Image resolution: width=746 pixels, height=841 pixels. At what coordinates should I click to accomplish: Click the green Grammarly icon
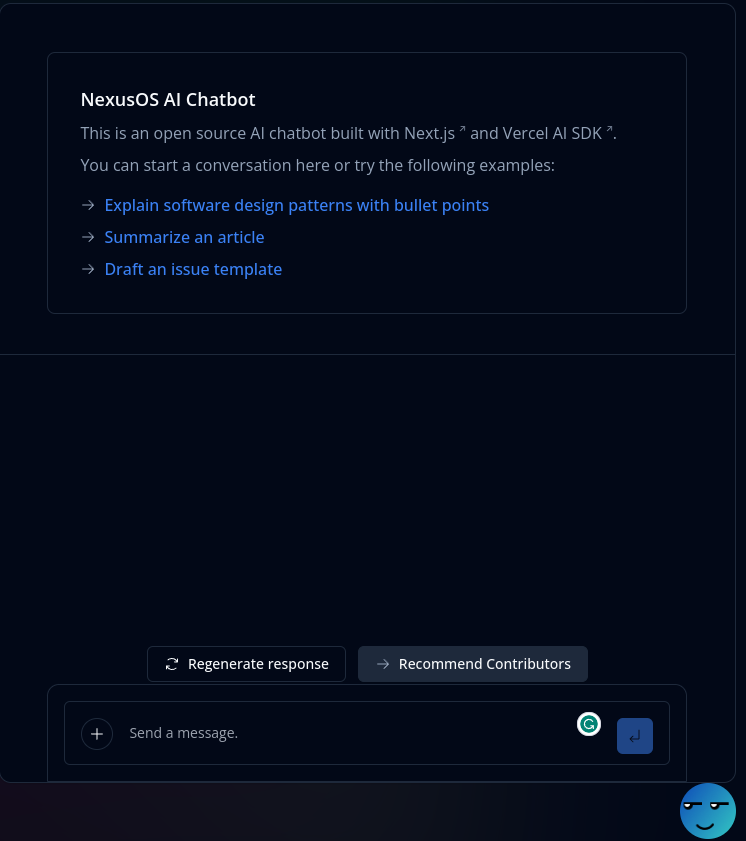pos(589,724)
